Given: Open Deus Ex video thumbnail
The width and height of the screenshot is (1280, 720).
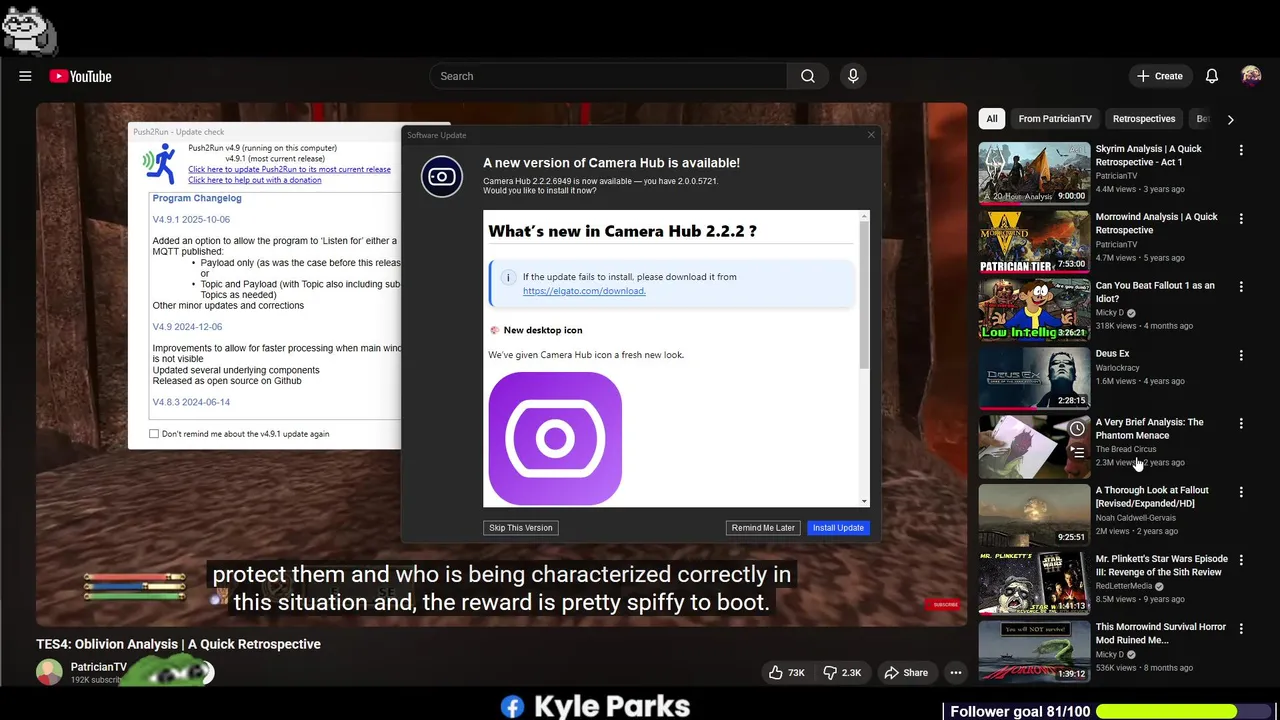Looking at the screenshot, I should point(1034,378).
